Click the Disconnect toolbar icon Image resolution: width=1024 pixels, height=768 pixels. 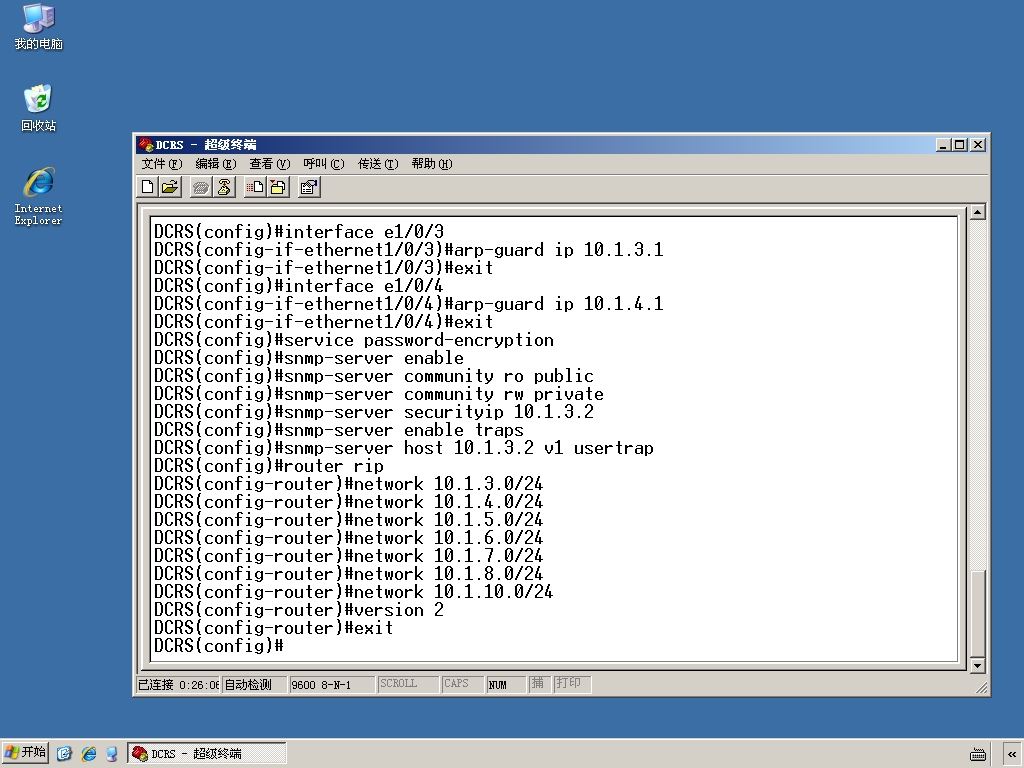click(x=224, y=187)
